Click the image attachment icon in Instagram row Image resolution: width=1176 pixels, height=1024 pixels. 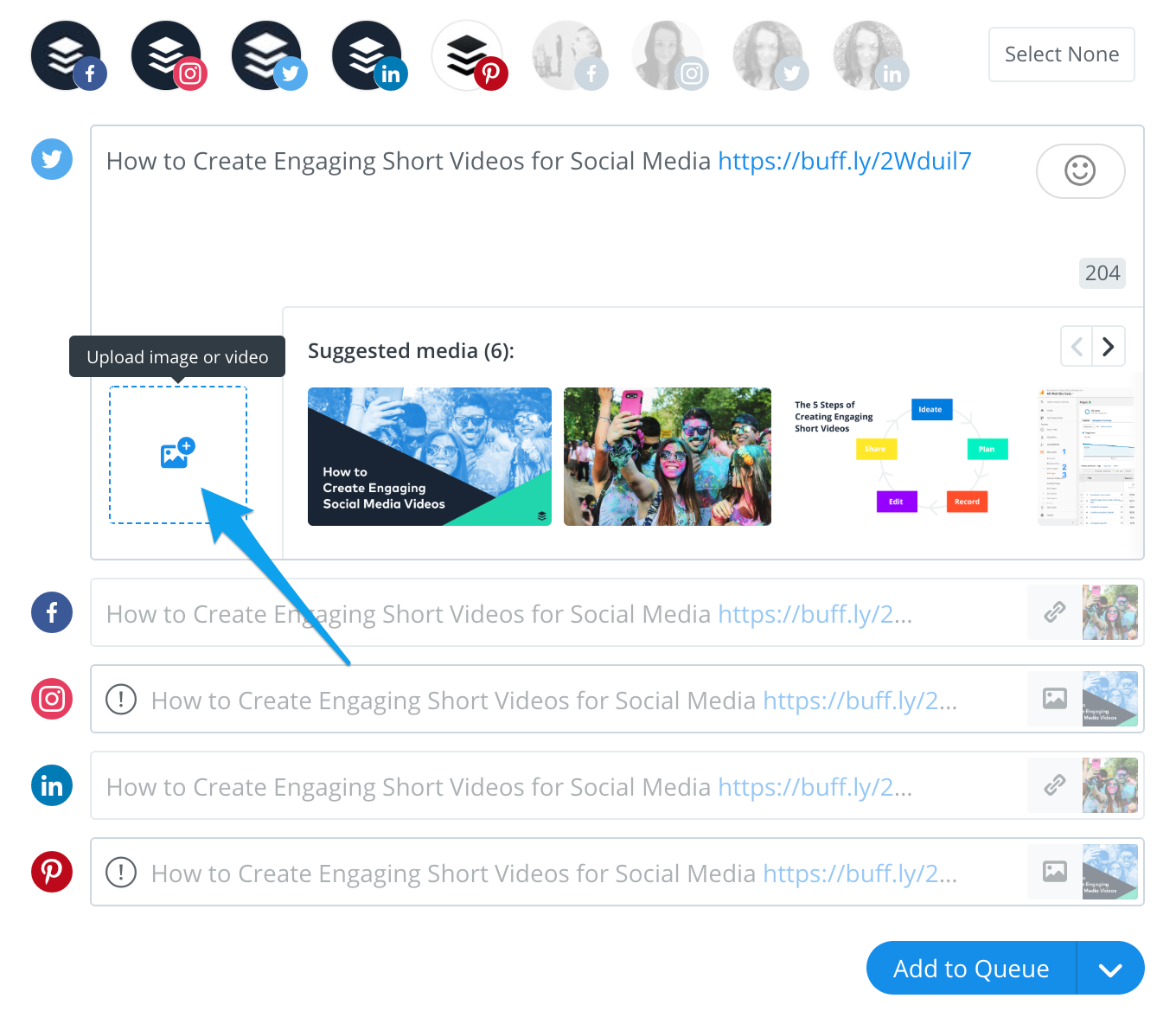click(x=1055, y=699)
